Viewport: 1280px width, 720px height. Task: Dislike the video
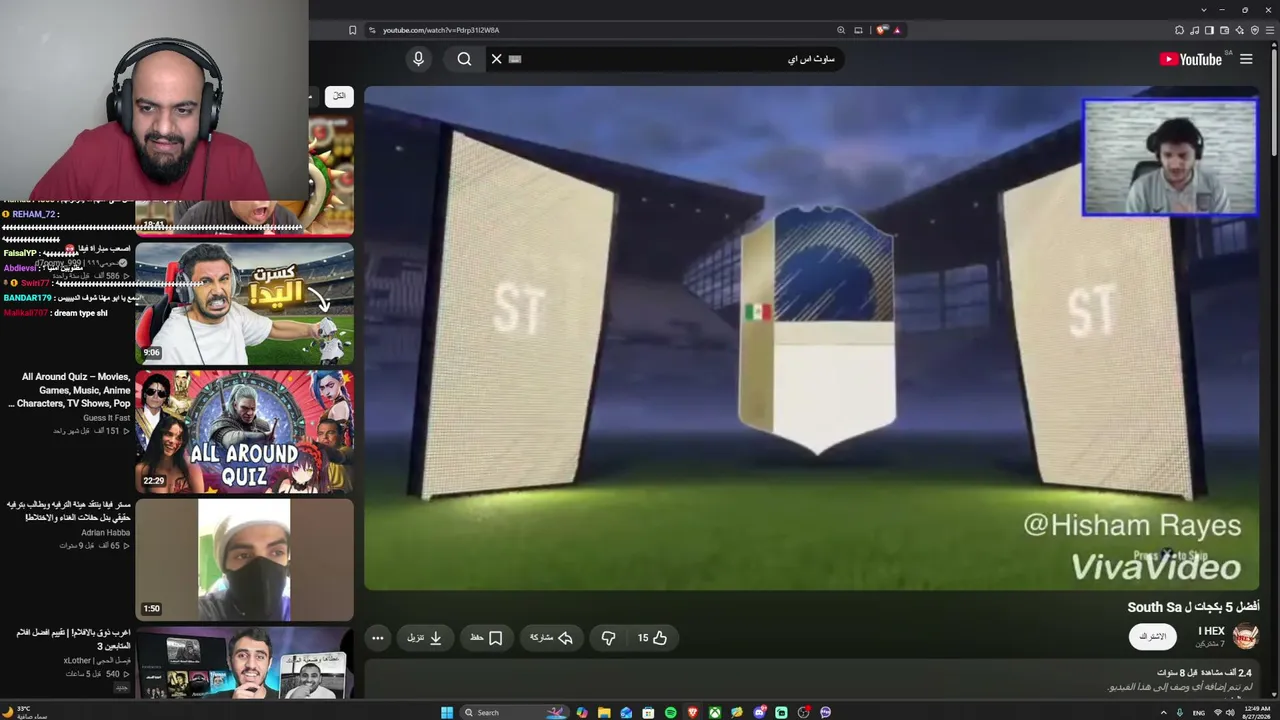click(x=608, y=638)
